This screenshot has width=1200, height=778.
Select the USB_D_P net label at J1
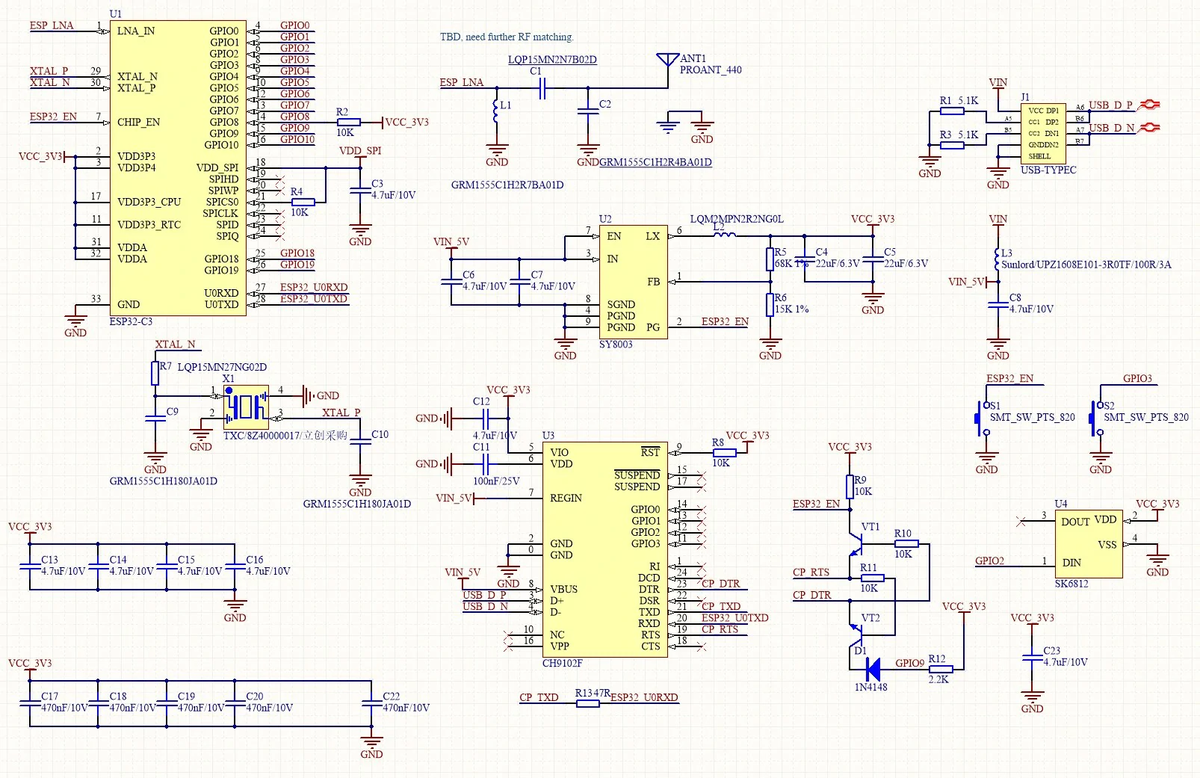click(x=1111, y=104)
